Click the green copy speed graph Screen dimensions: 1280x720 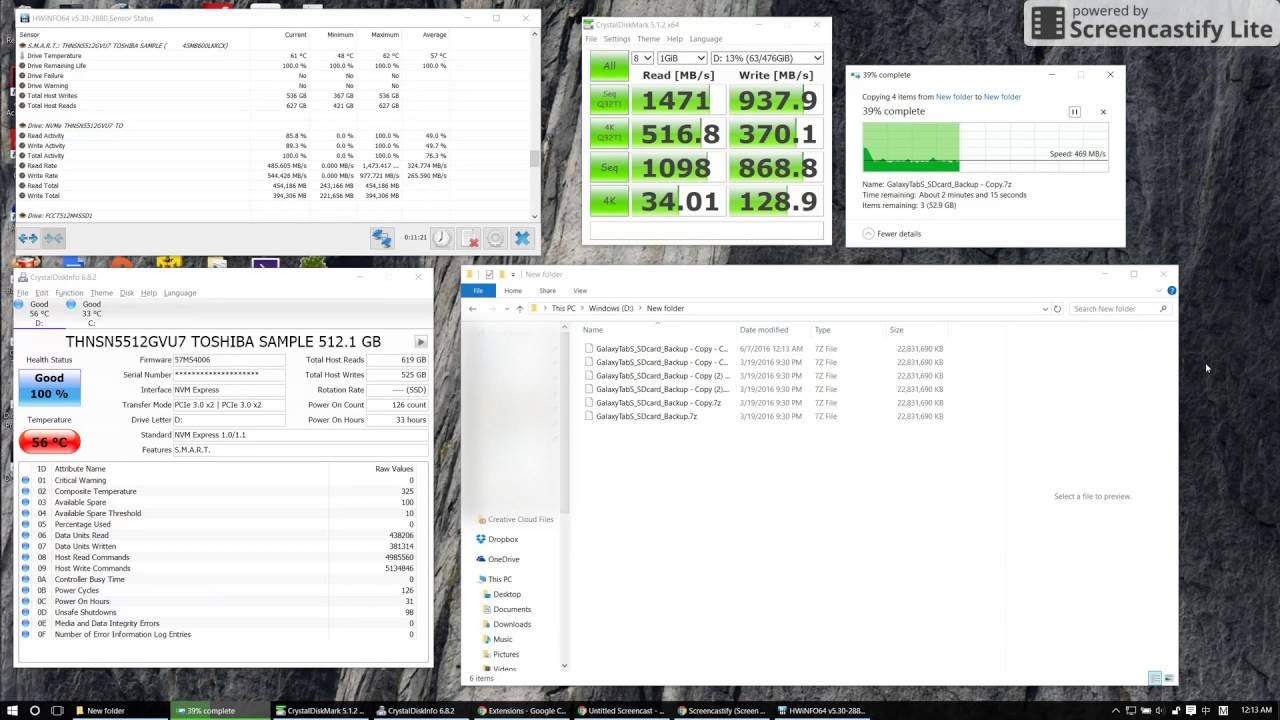(985, 147)
